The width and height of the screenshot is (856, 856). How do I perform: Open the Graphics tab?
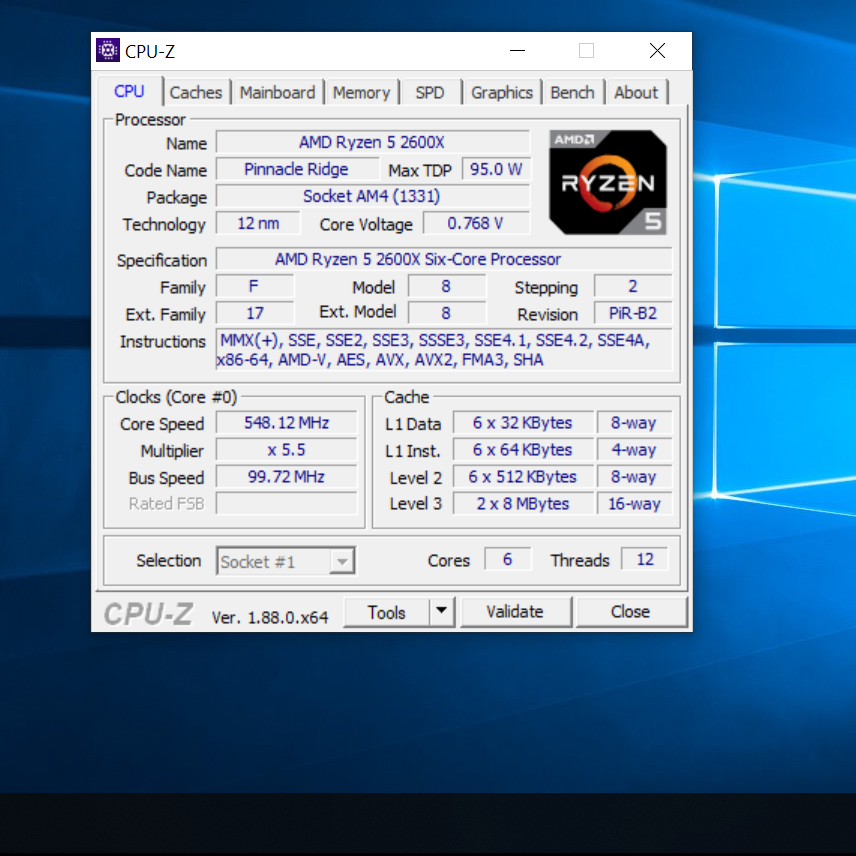(502, 92)
